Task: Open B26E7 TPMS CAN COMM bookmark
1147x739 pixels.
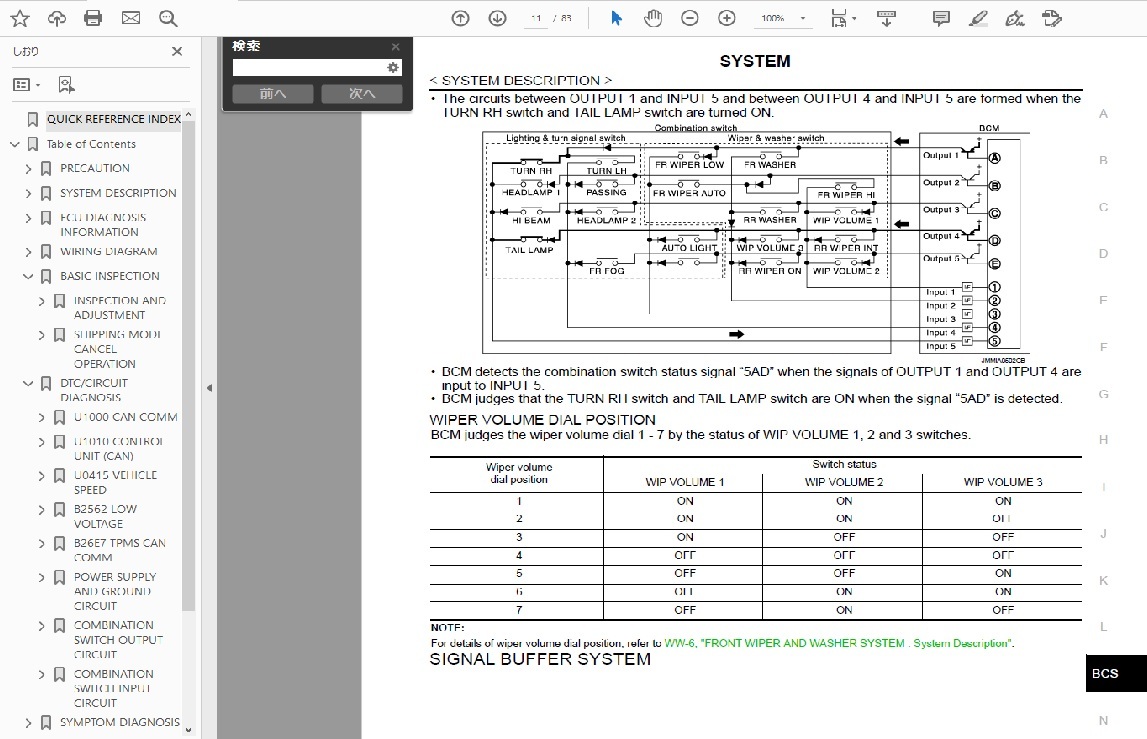Action: (x=119, y=550)
